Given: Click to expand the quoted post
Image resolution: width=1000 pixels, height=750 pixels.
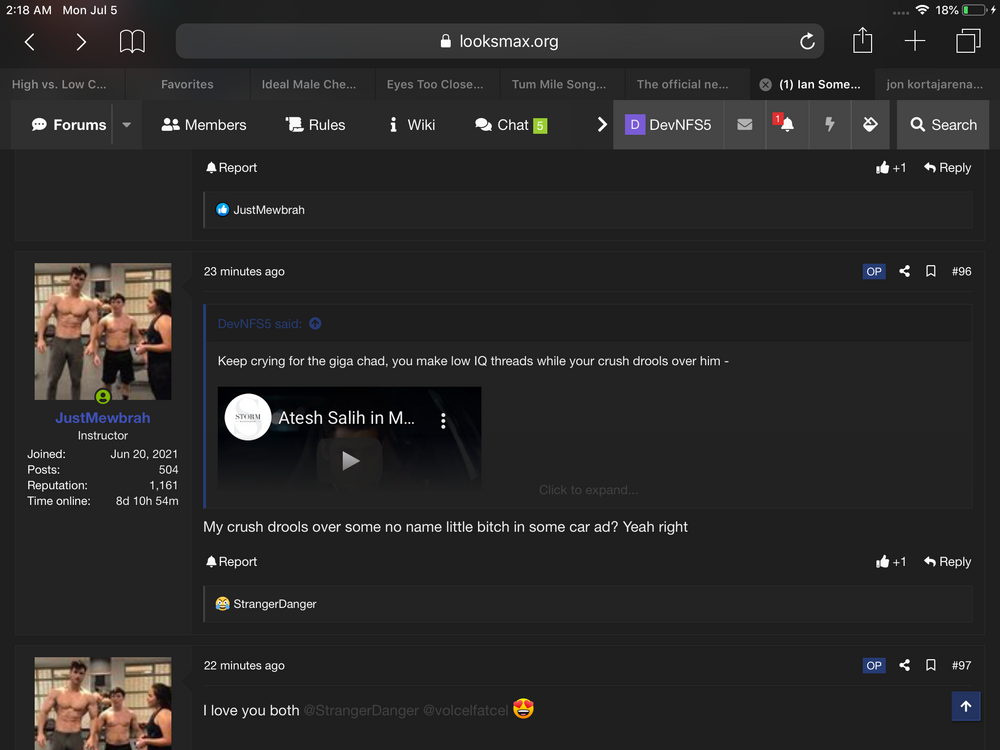Looking at the screenshot, I should coord(588,490).
